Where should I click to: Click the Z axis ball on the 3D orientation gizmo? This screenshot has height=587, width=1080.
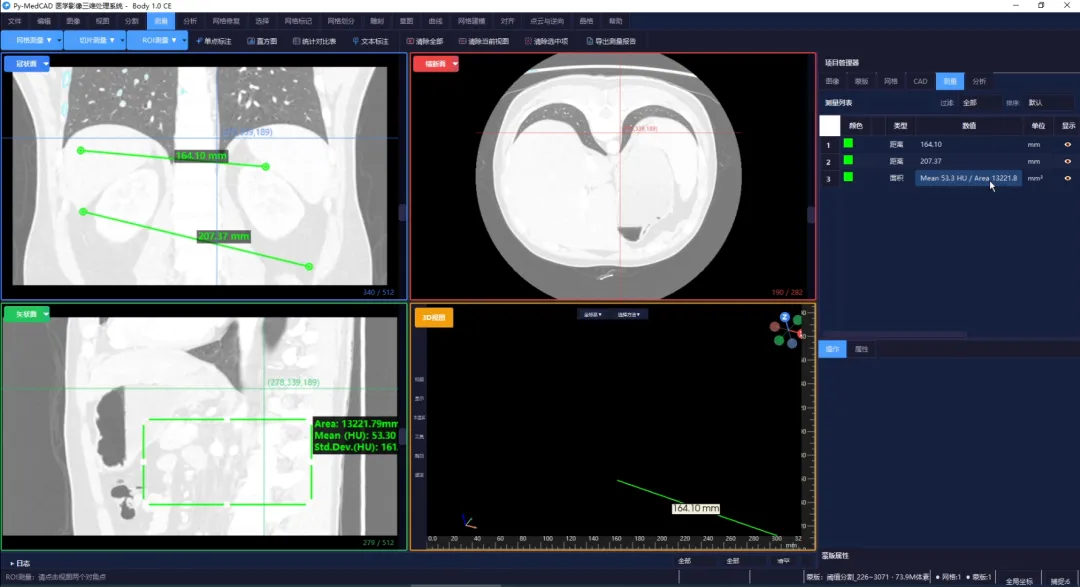coord(785,318)
